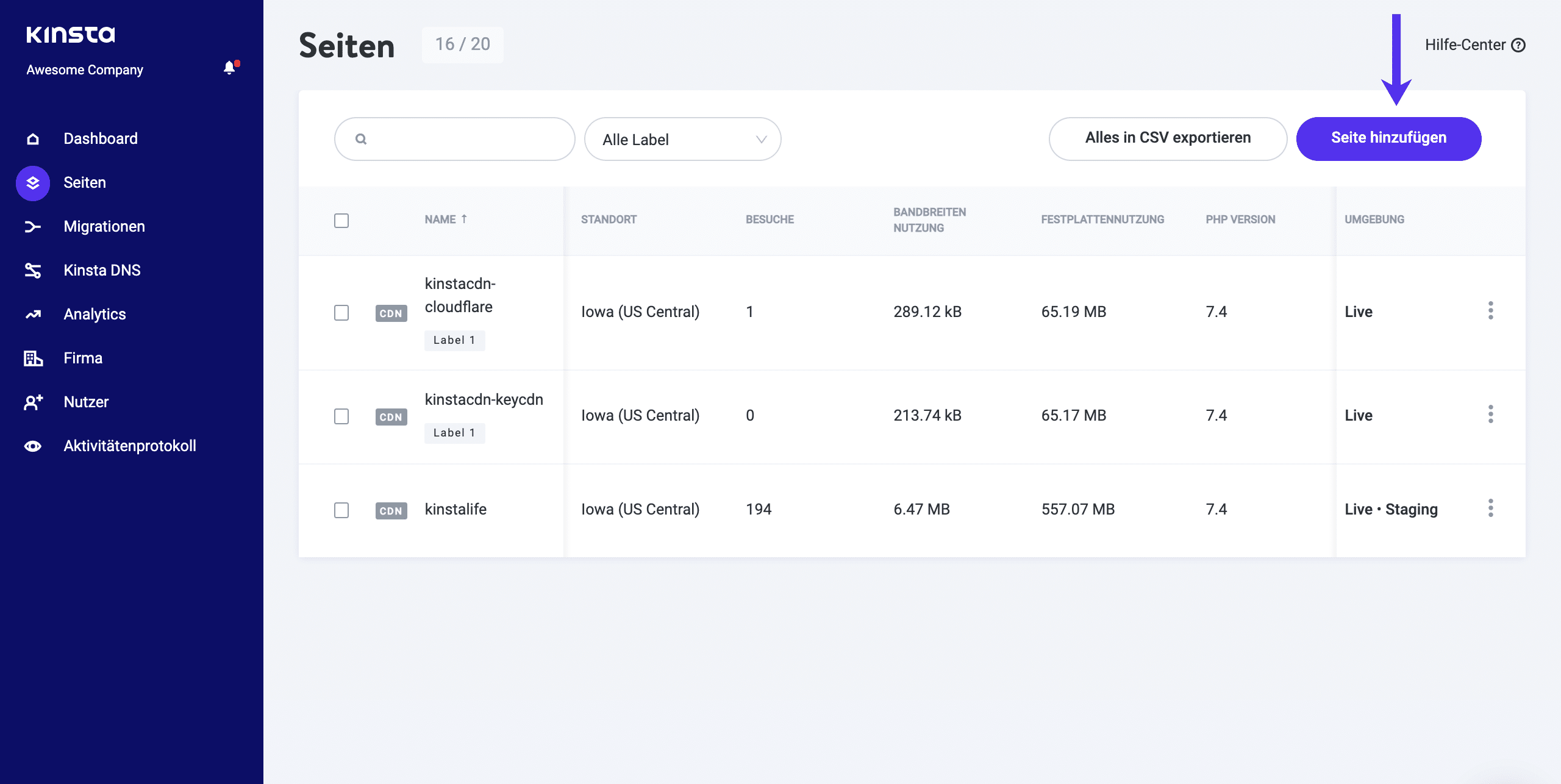Click the Seiten layers icon
The height and width of the screenshot is (784, 1561).
pos(33,183)
